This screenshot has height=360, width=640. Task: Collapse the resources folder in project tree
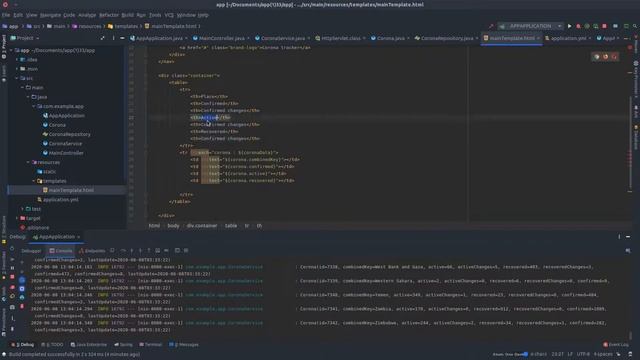tap(28, 162)
